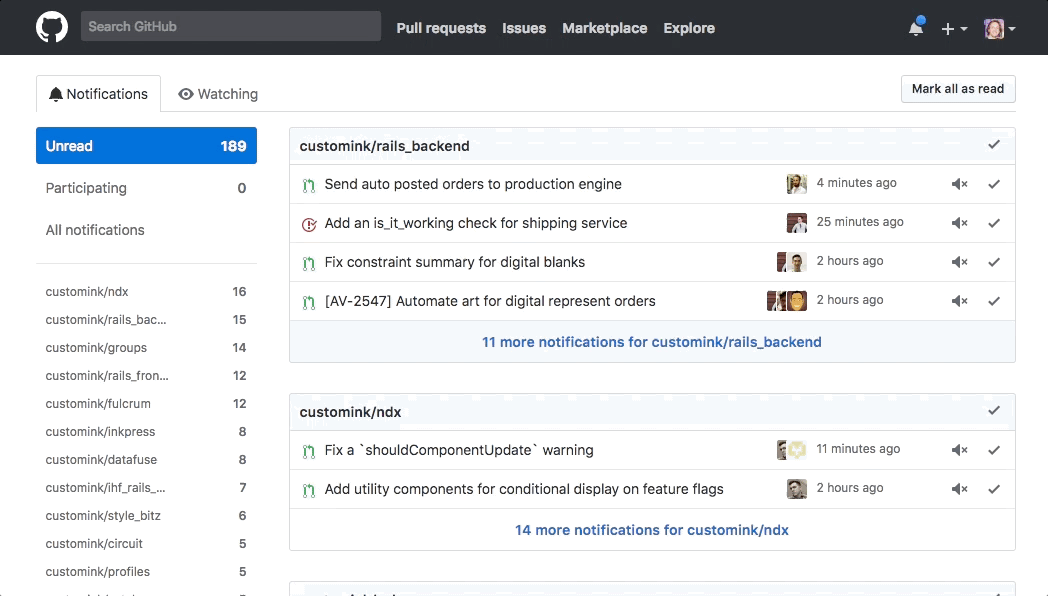Focus the Search GitHub field
Image resolution: width=1048 pixels, height=596 pixels.
[230, 27]
